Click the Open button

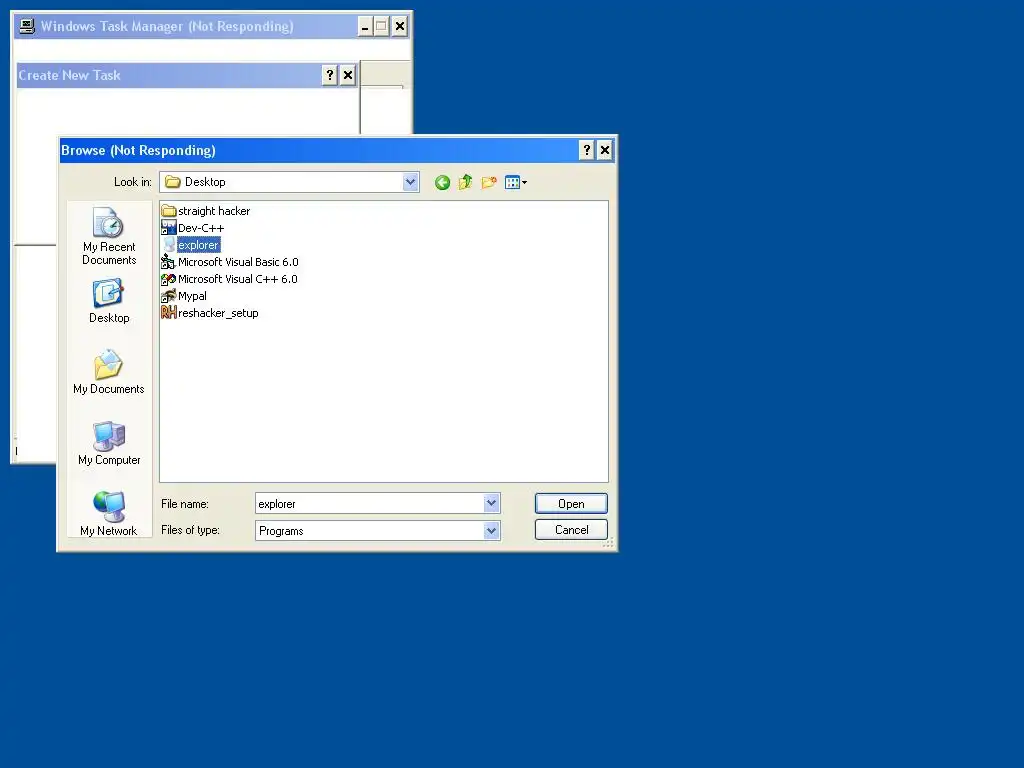(x=571, y=504)
